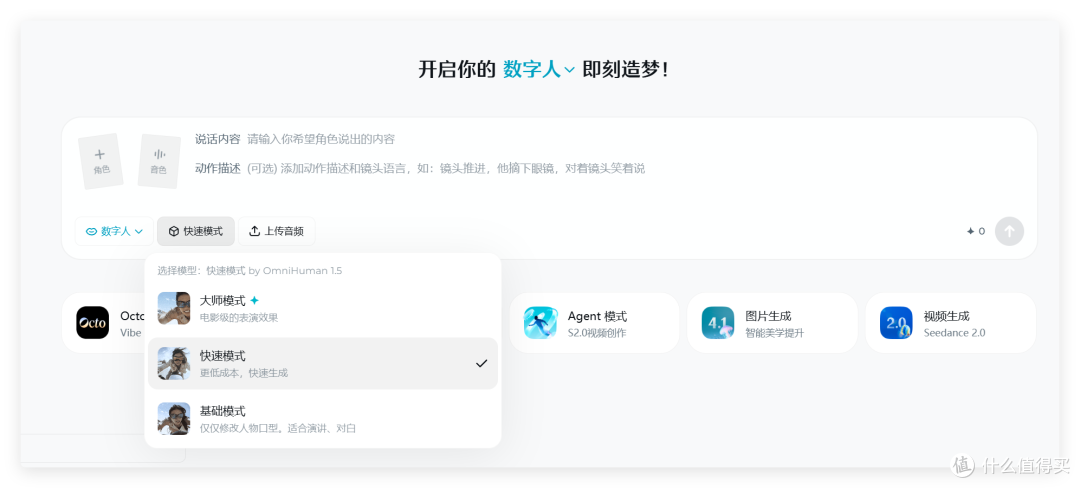Click the text 更低成本，快速生成
This screenshot has width=1080, height=488.
[244, 373]
